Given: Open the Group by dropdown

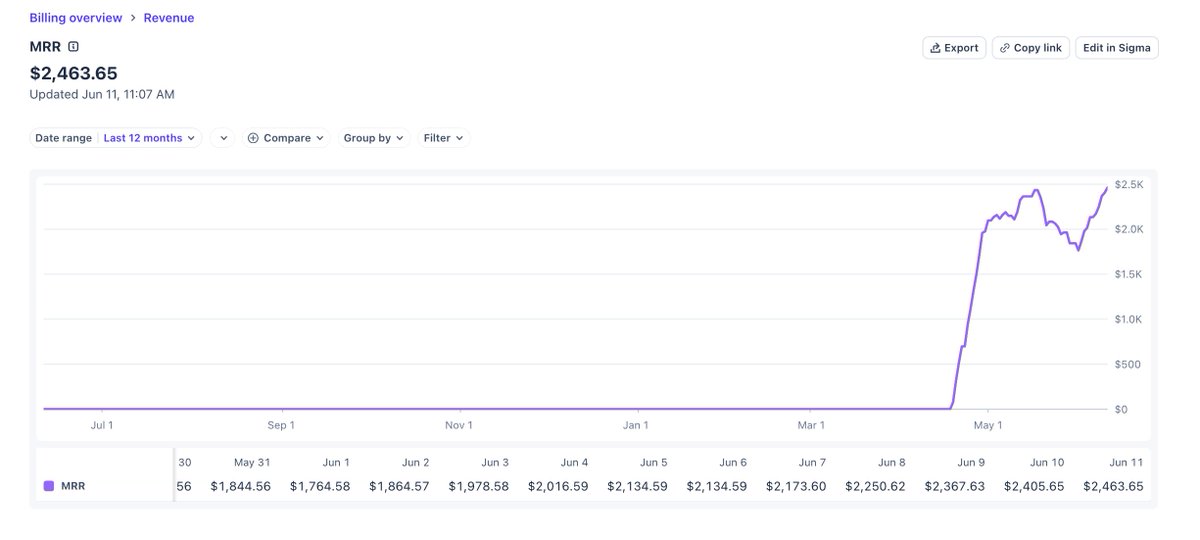Looking at the screenshot, I should pyautogui.click(x=374, y=138).
